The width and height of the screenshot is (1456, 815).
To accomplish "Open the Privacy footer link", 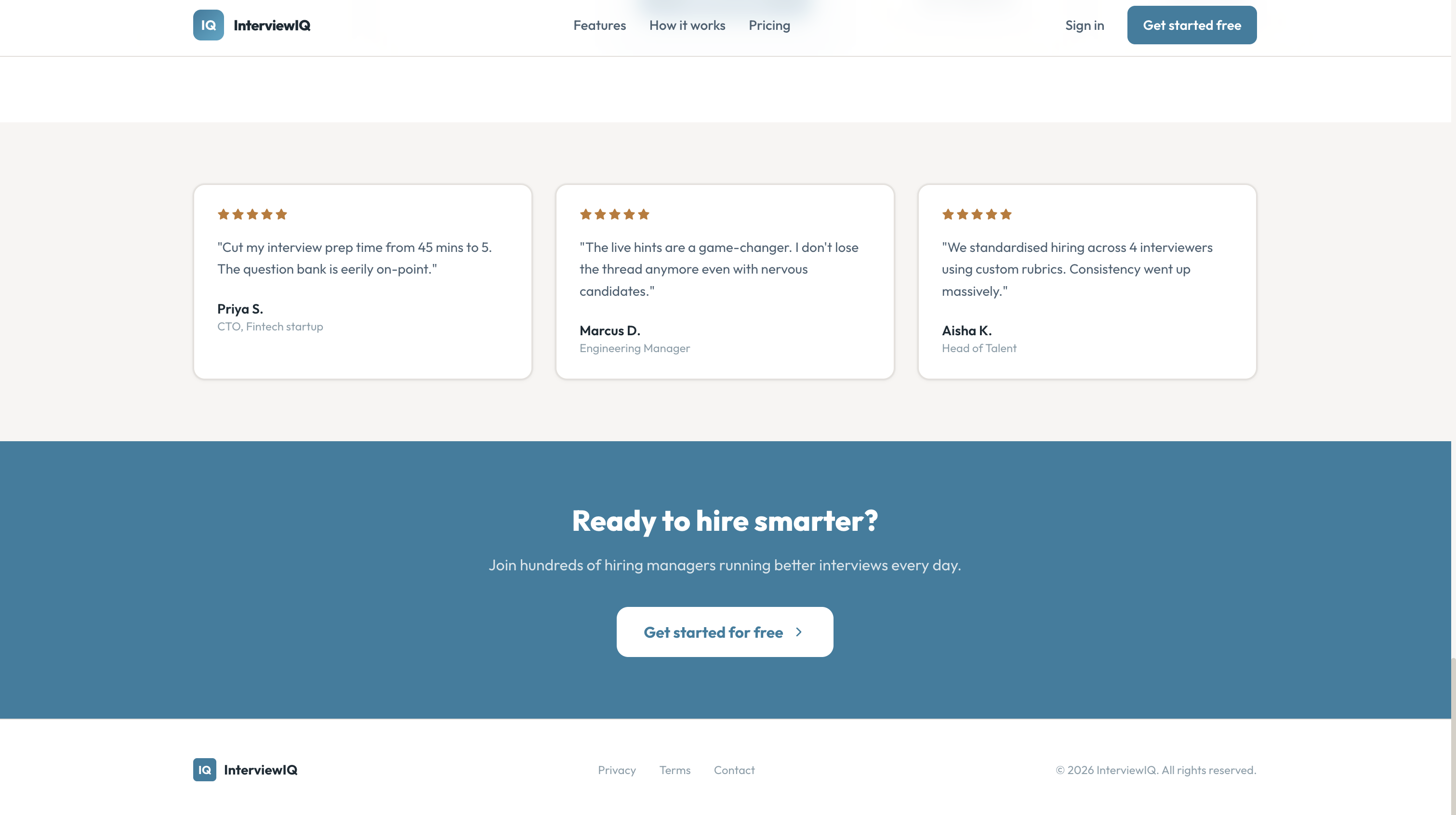I will (617, 770).
